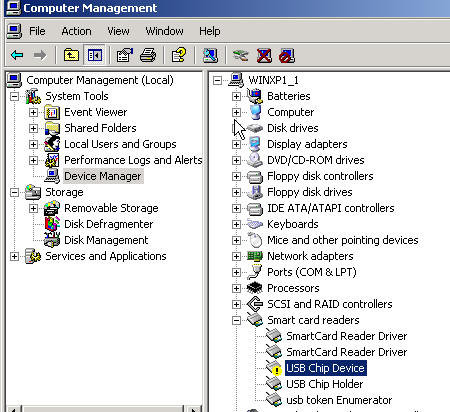450x412 pixels.
Task: Click the Keyboards category icon
Action: point(255,224)
